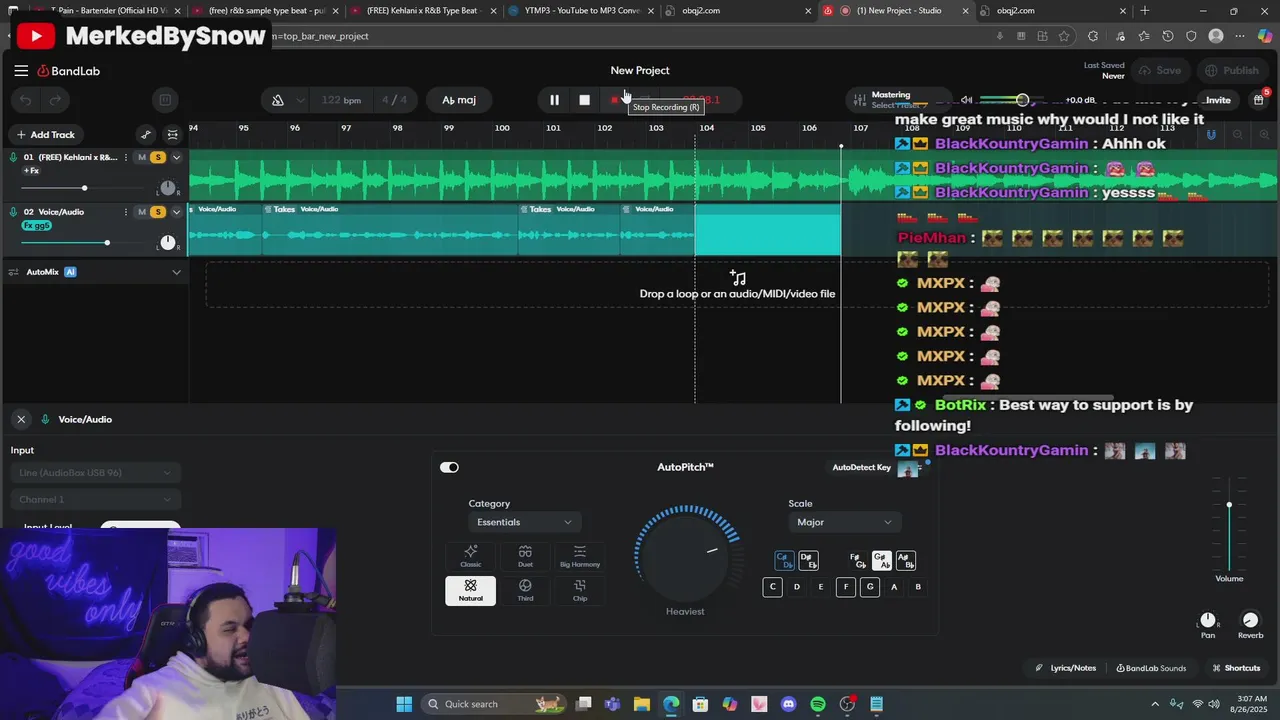
Task: Toggle solo on track 01 Kehlani beat
Action: click(157, 158)
